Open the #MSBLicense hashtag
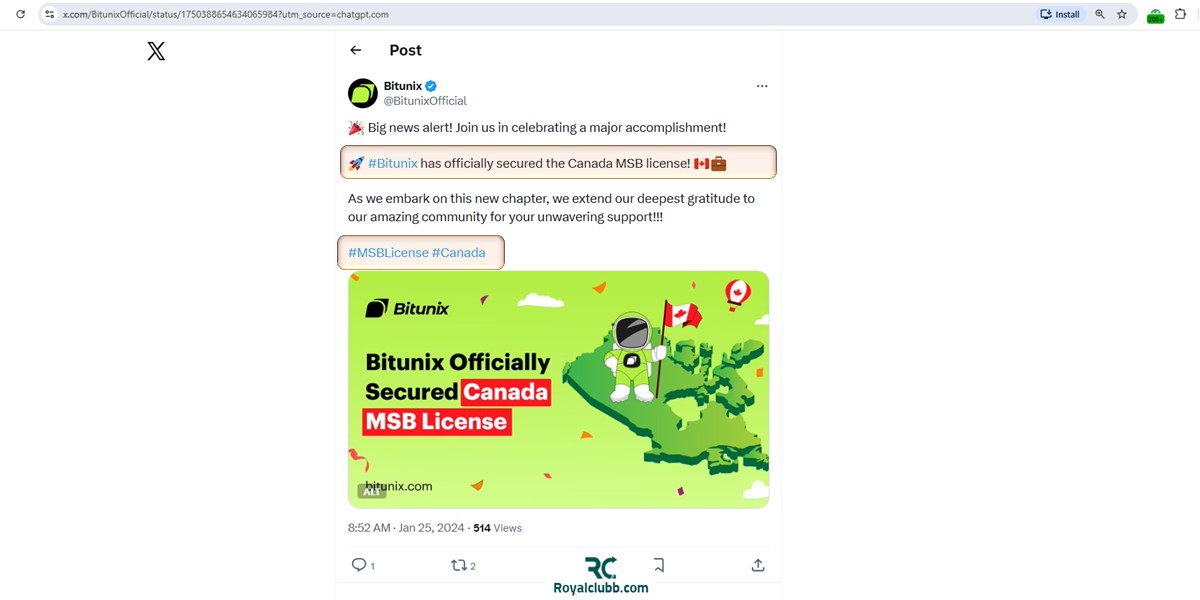 pos(388,253)
